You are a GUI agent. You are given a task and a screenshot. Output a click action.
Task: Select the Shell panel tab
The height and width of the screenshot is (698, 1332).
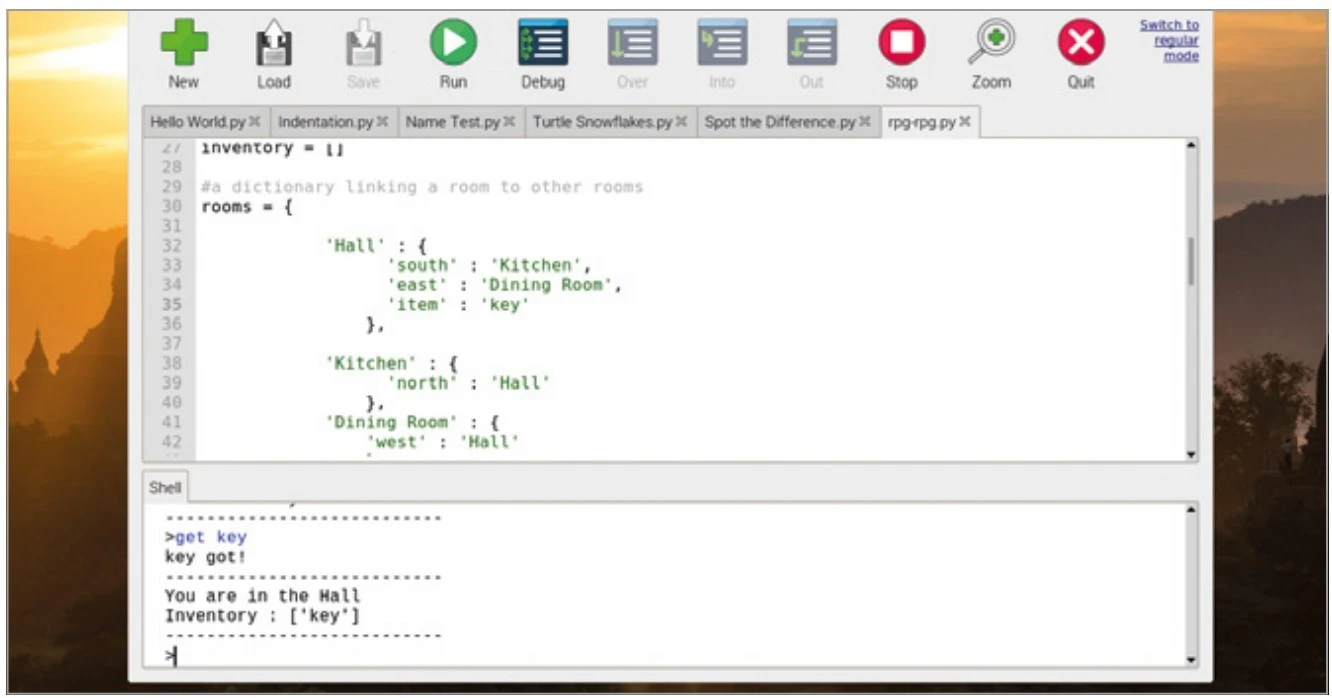point(165,487)
